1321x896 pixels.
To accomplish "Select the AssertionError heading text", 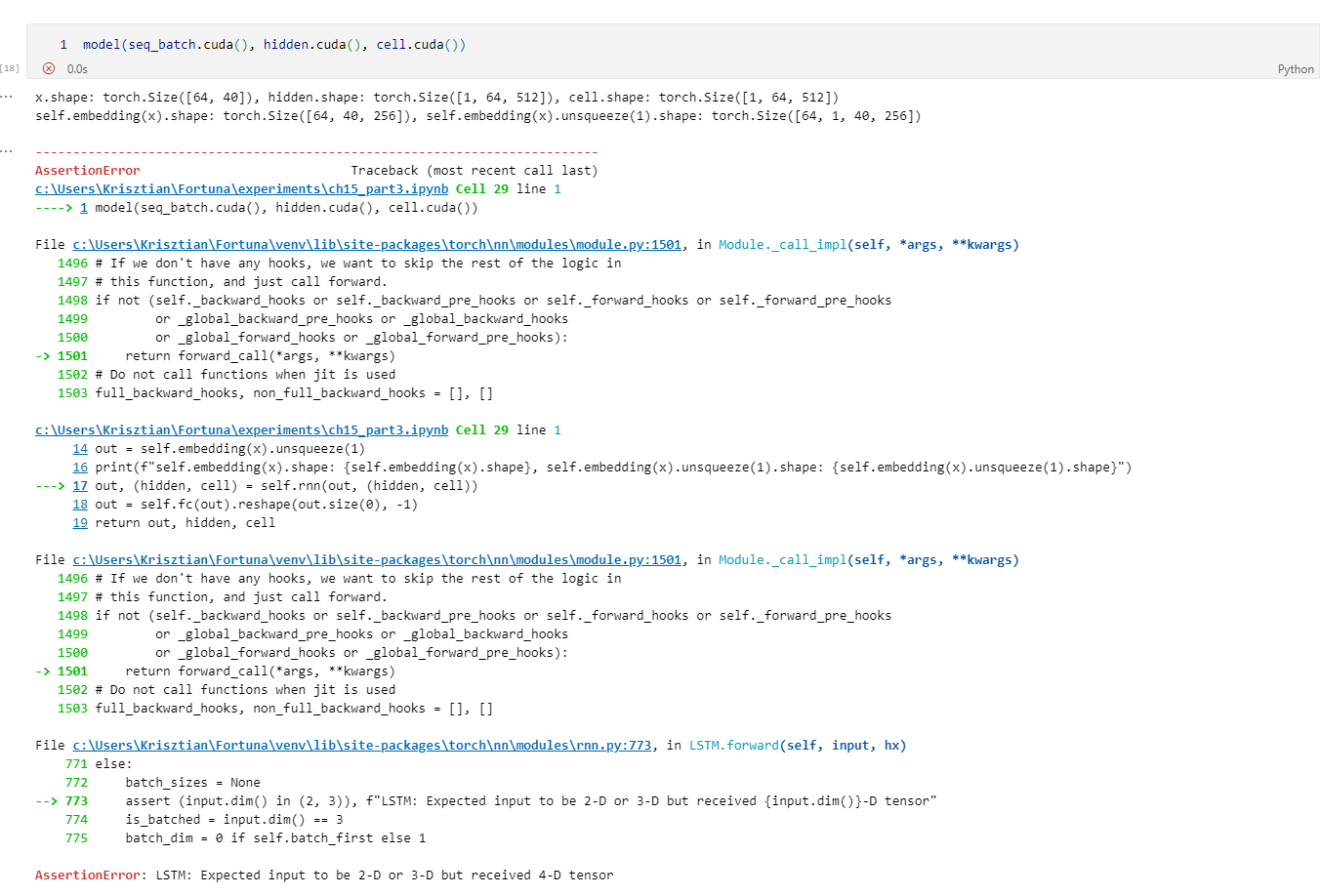I will pyautogui.click(x=87, y=170).
